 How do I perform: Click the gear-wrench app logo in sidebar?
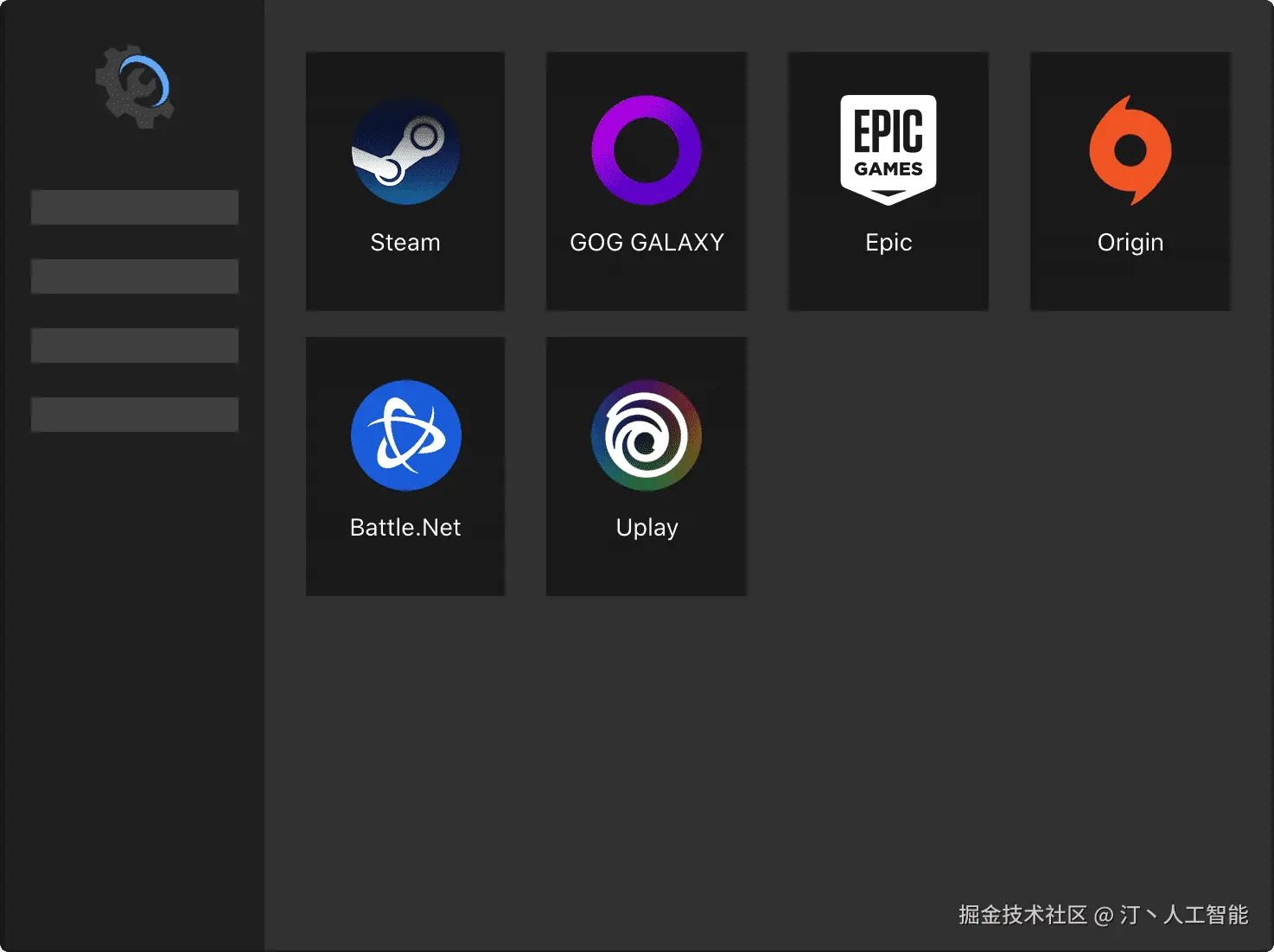pyautogui.click(x=135, y=86)
